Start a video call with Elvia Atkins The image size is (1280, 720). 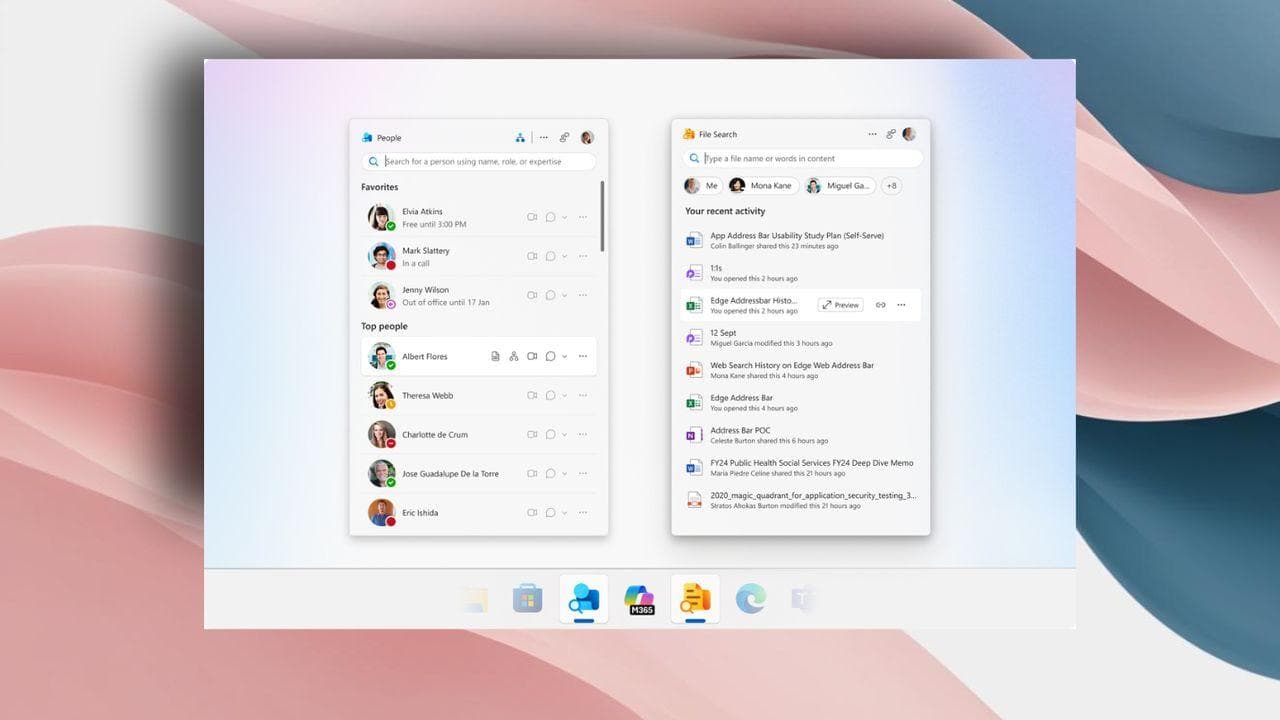tap(532, 217)
